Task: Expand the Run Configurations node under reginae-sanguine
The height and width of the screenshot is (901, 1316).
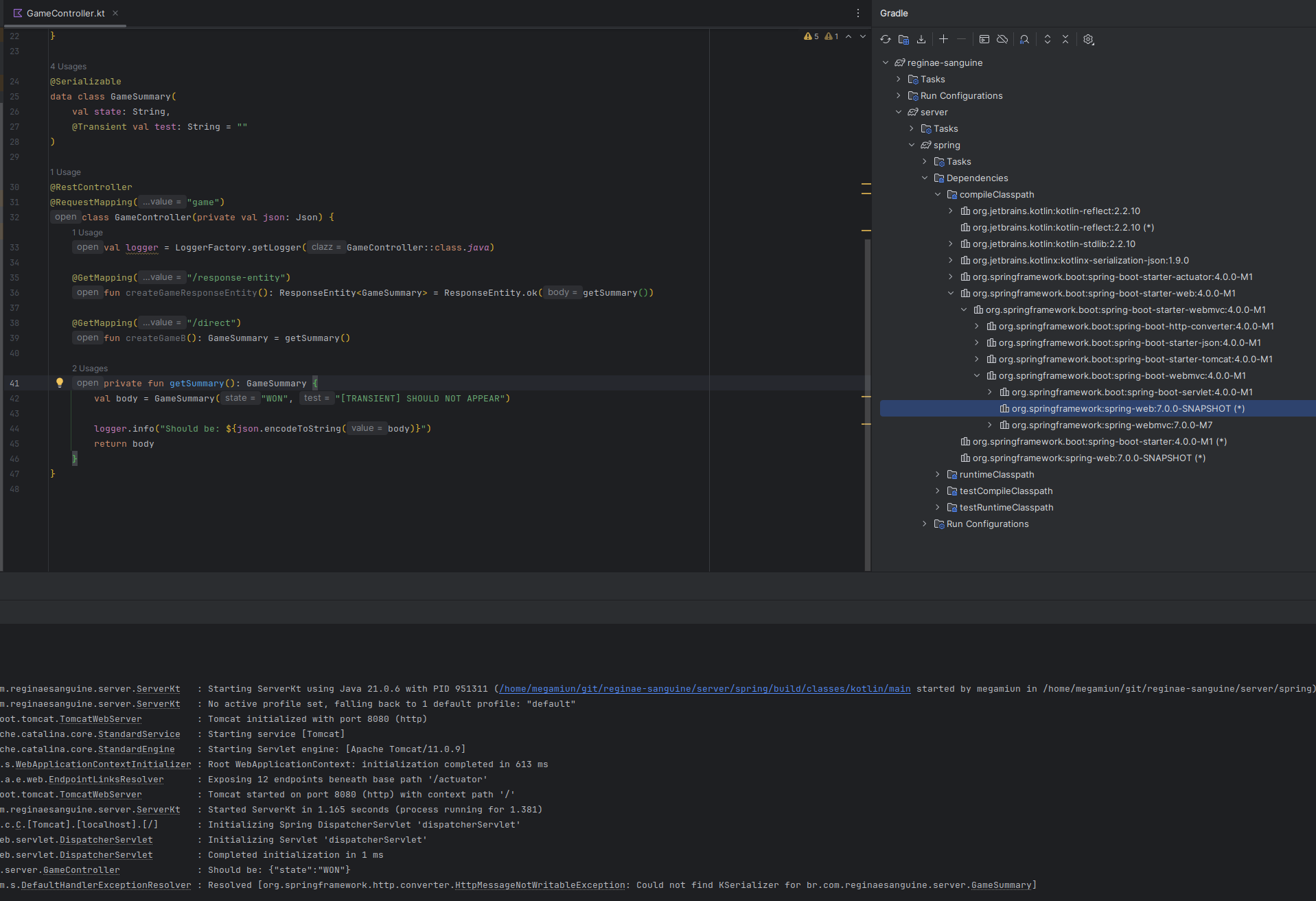Action: 899,96
